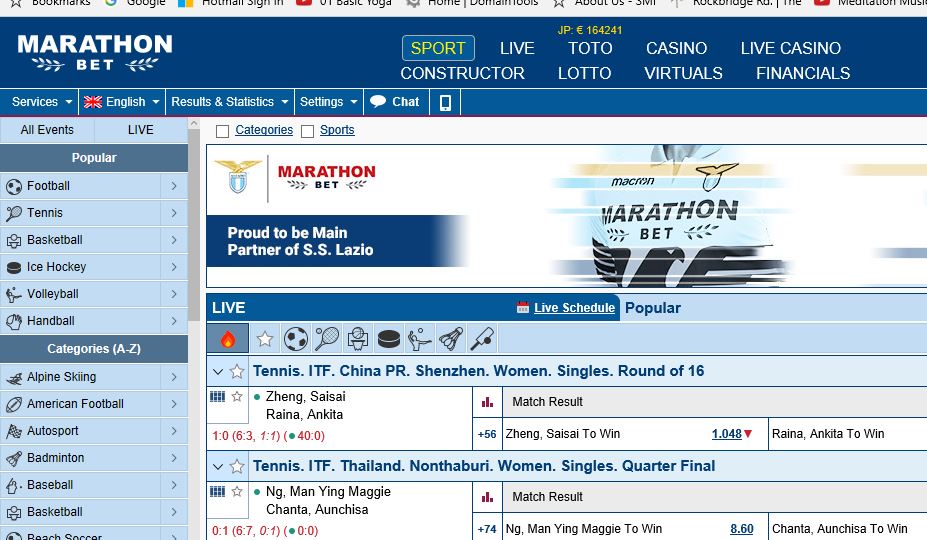
Task: Open the LOTTO navigation item
Action: click(x=584, y=73)
